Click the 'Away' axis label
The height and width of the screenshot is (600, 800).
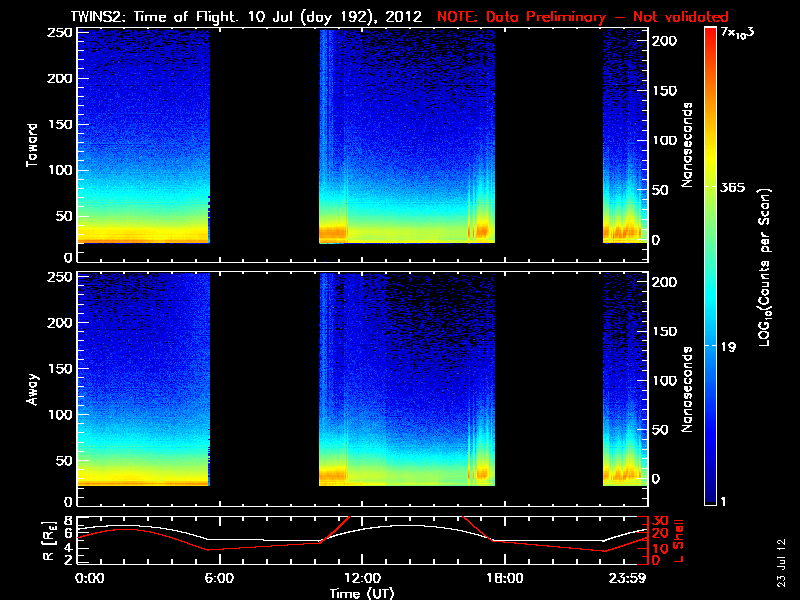click(32, 389)
